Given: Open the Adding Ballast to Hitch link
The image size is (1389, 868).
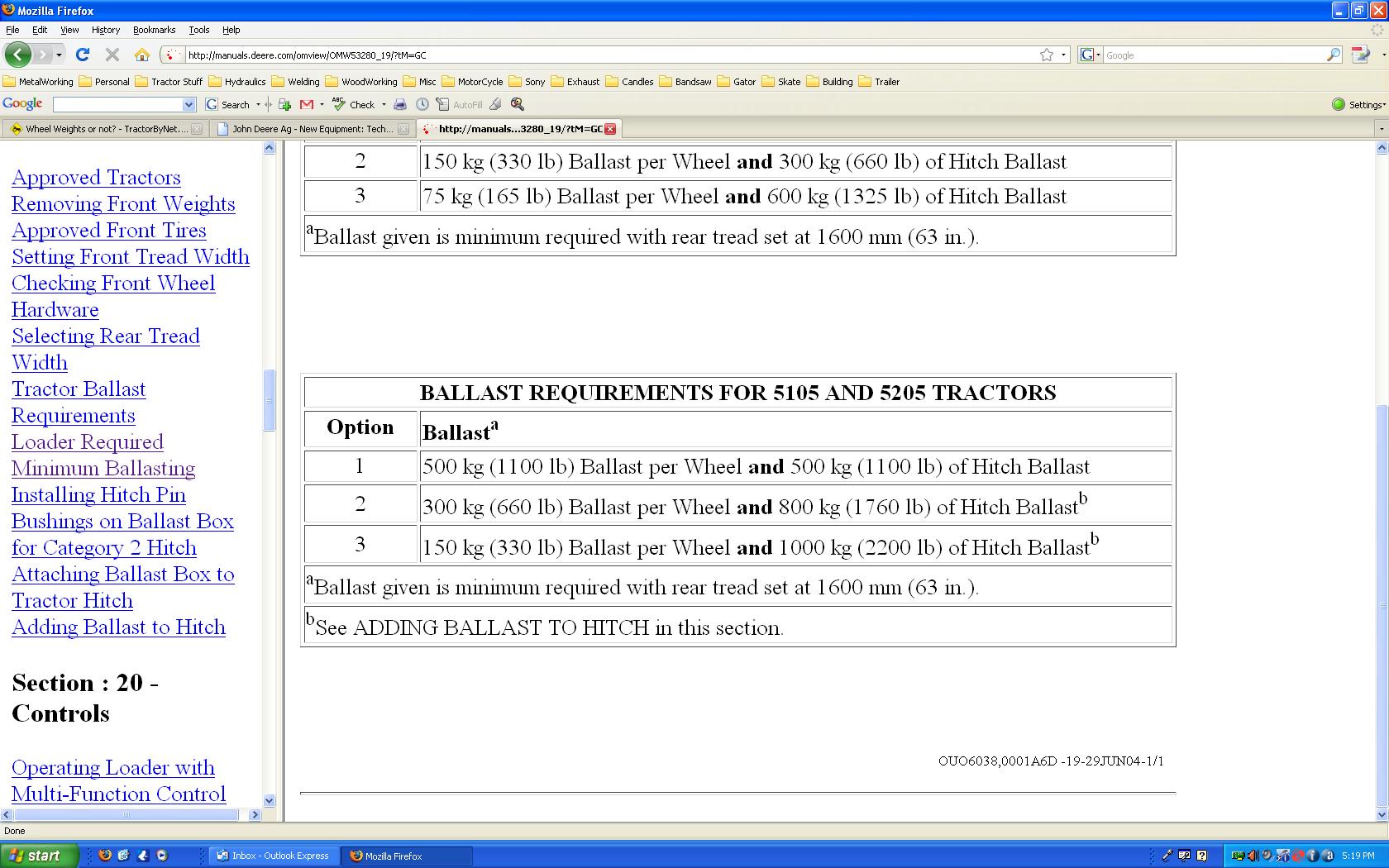Looking at the screenshot, I should [118, 627].
